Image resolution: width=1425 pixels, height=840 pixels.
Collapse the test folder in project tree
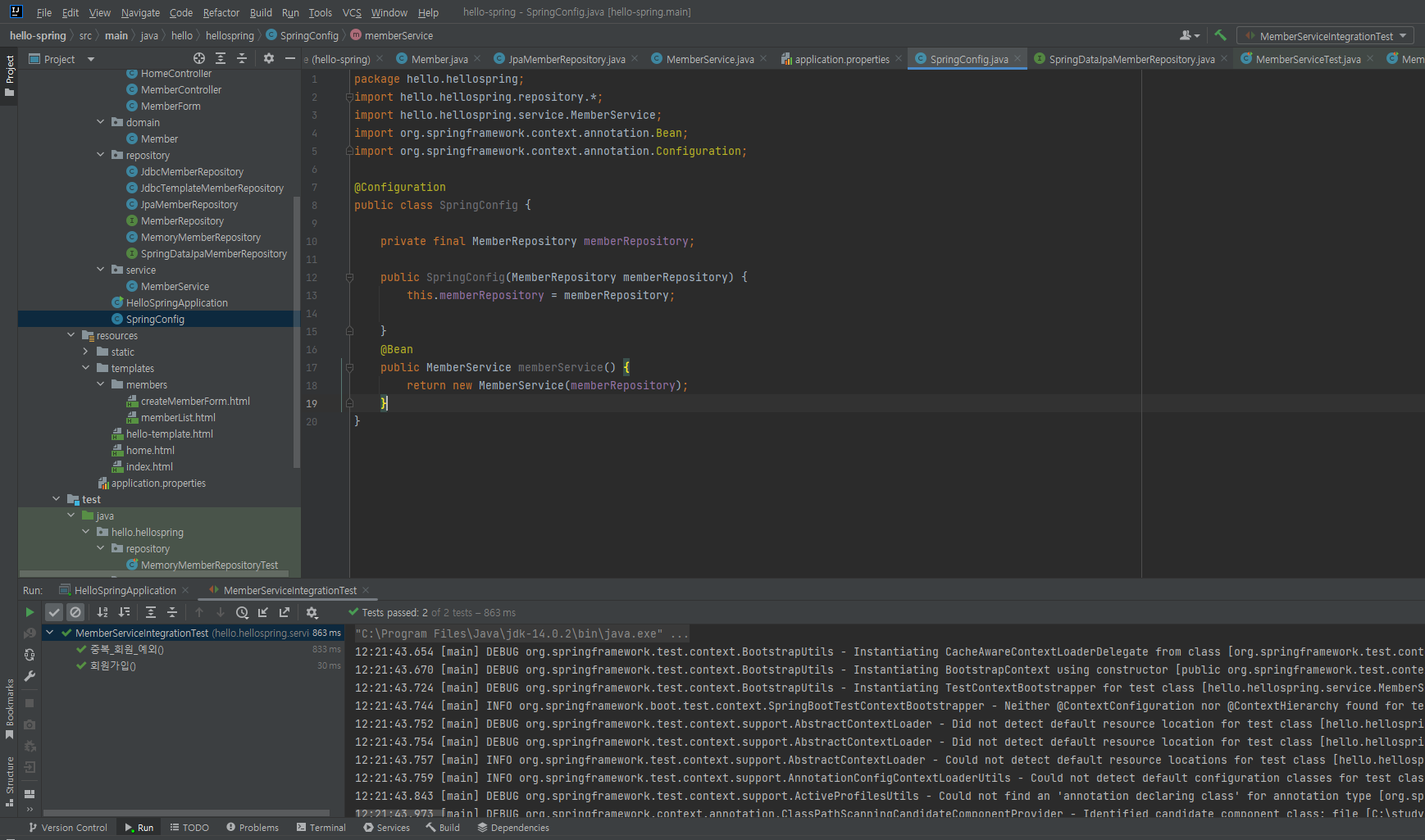[x=57, y=499]
